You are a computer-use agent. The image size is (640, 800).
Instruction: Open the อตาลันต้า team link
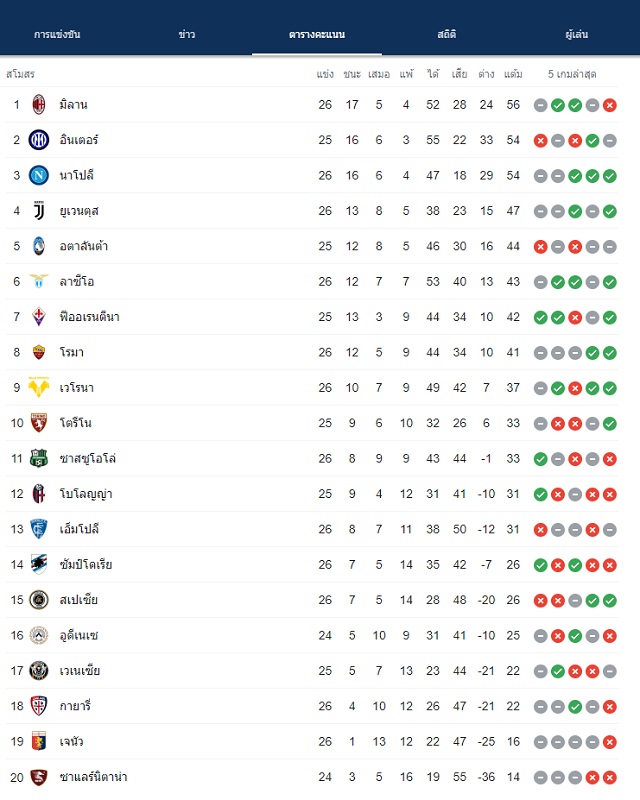click(84, 246)
